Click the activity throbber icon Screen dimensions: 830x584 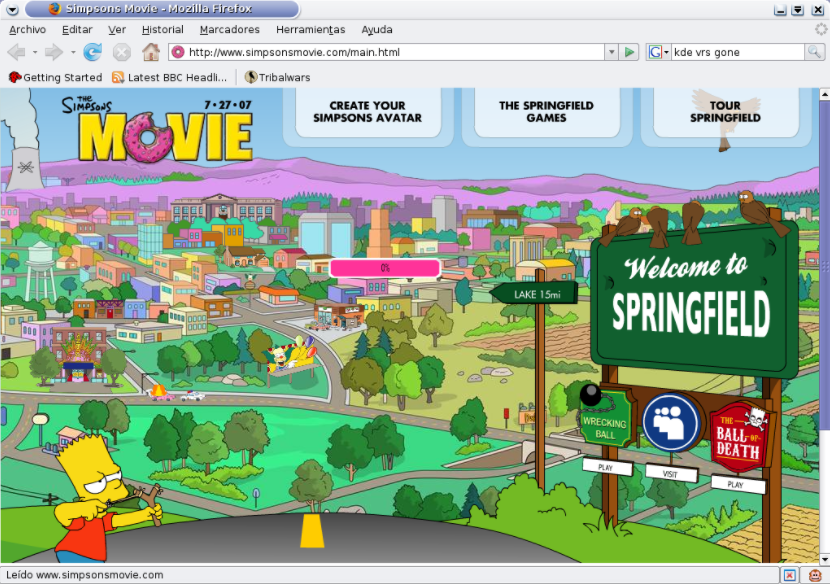click(x=820, y=30)
